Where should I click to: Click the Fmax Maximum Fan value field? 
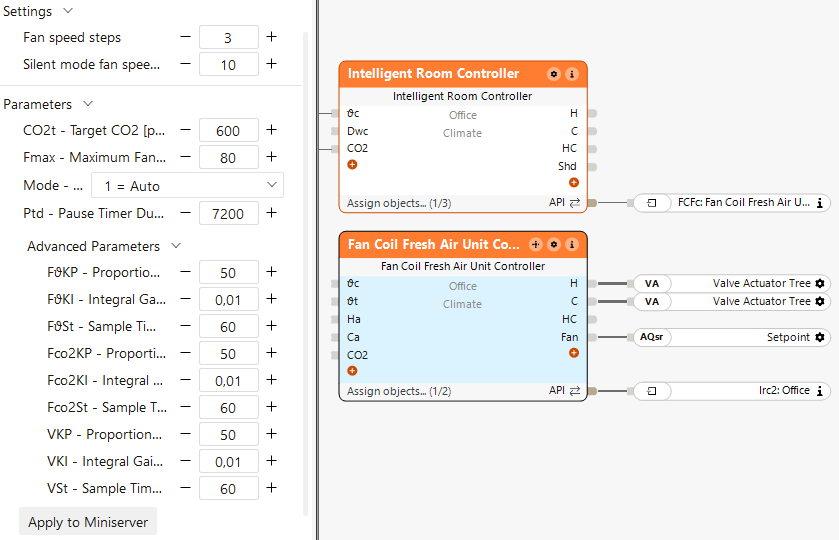[x=228, y=157]
